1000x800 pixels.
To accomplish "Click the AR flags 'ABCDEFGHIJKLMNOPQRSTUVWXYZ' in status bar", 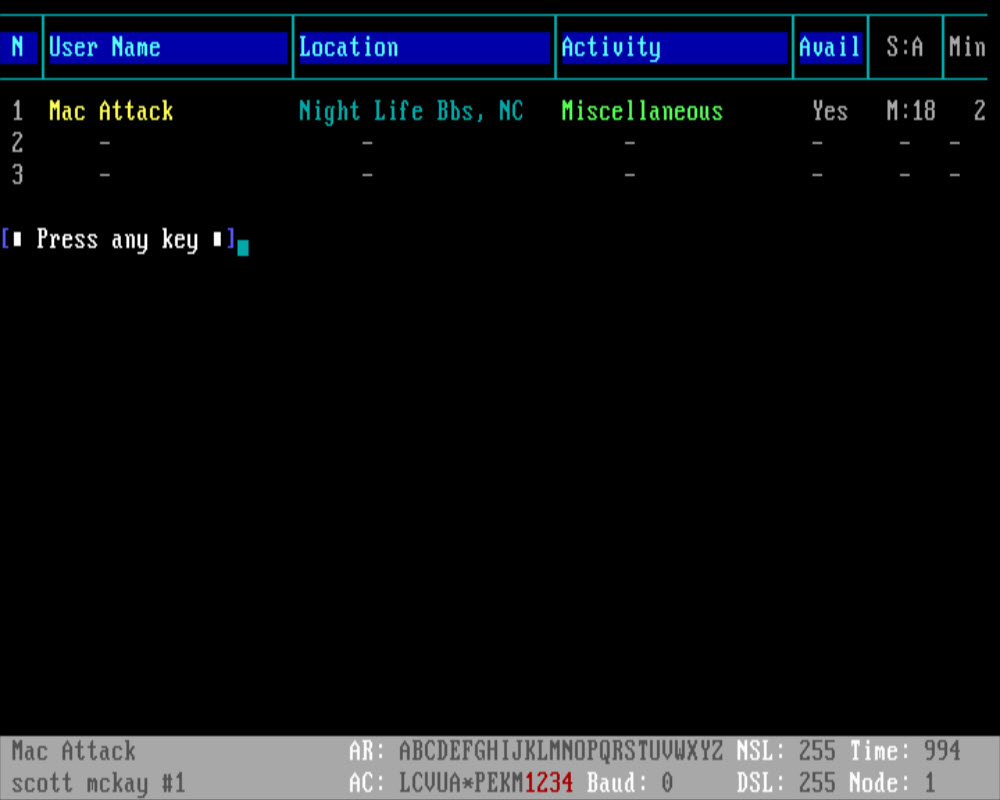I will click(560, 751).
